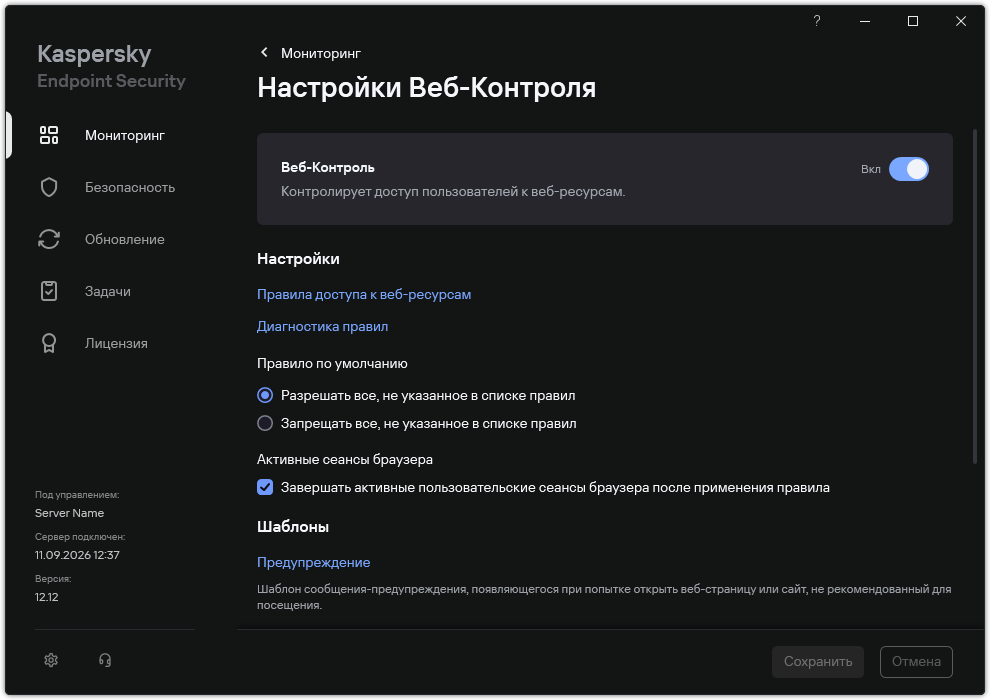Click the 'Правило по умолчанию' label
The image size is (990, 700).
(332, 364)
